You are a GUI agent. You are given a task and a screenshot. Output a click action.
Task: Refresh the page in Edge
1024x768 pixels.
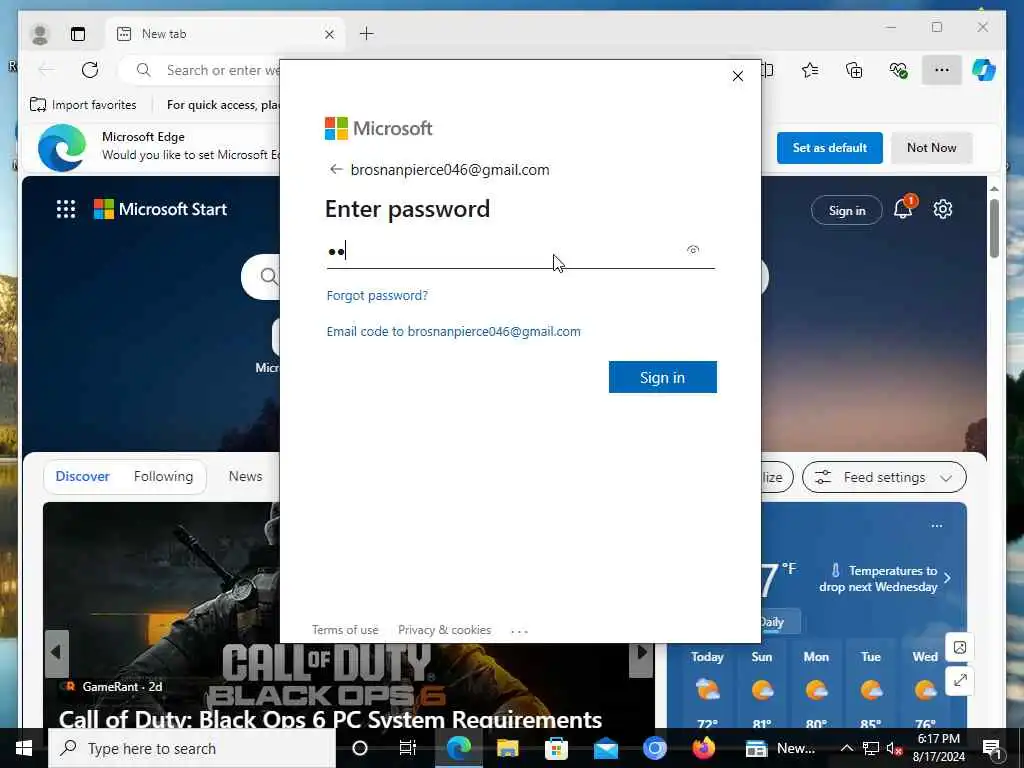coord(90,70)
